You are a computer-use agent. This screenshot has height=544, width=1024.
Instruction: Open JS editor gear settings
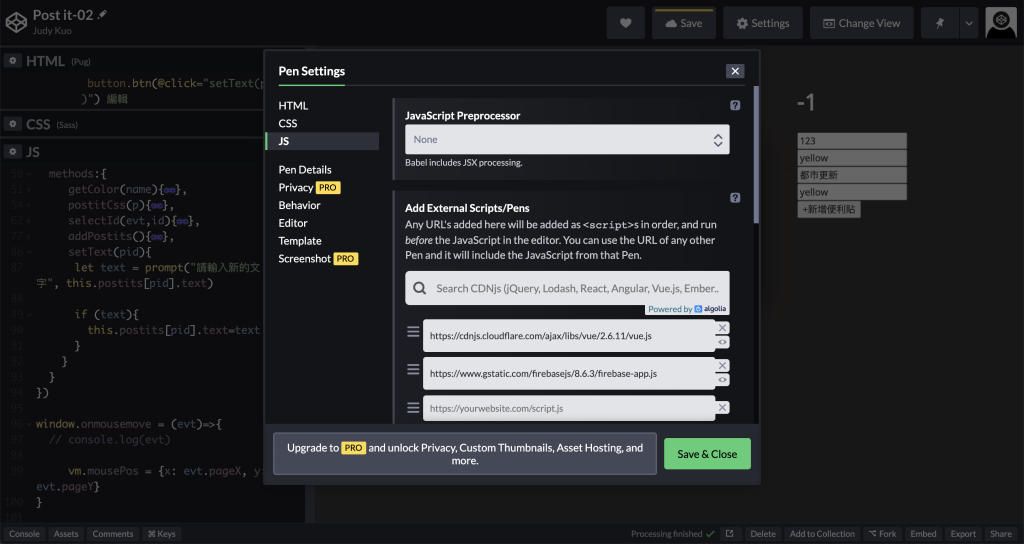click(12, 152)
